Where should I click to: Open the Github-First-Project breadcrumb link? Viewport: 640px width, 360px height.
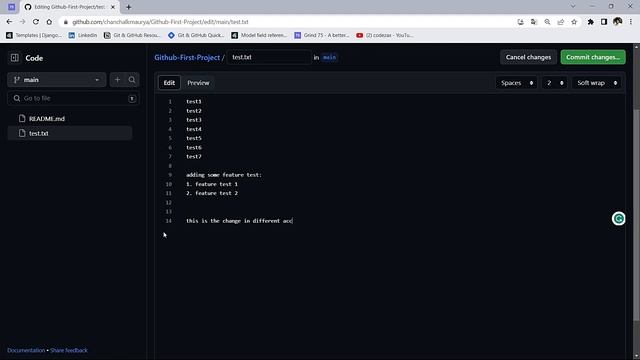(187, 58)
